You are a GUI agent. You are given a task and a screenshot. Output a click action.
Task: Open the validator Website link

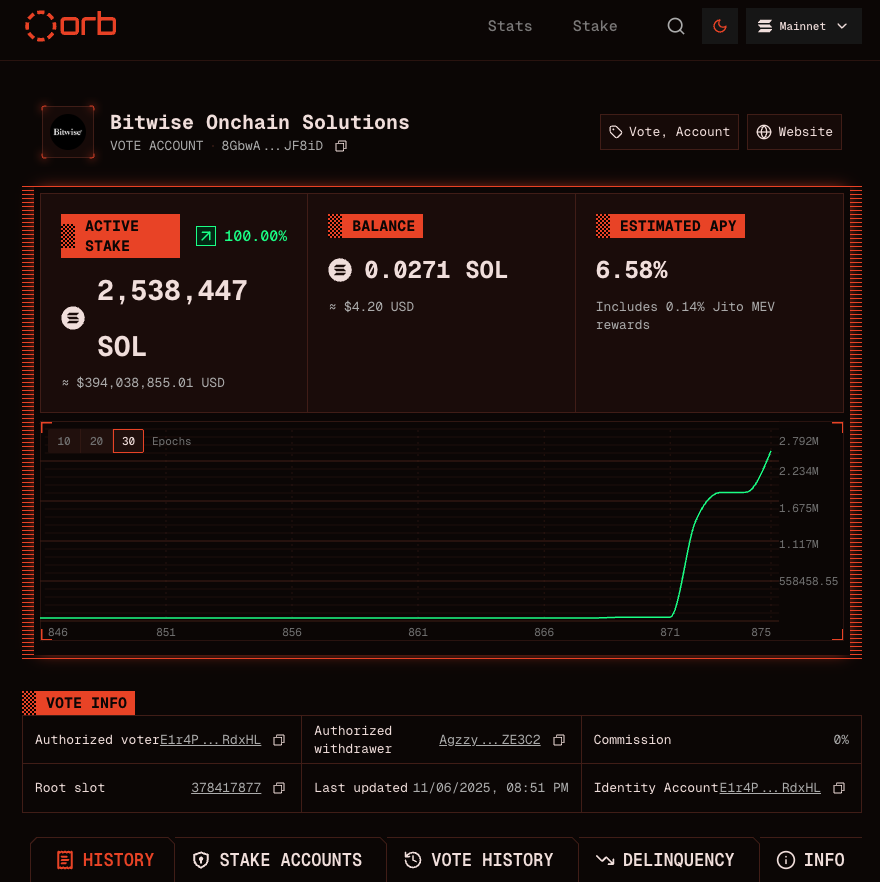tap(794, 132)
